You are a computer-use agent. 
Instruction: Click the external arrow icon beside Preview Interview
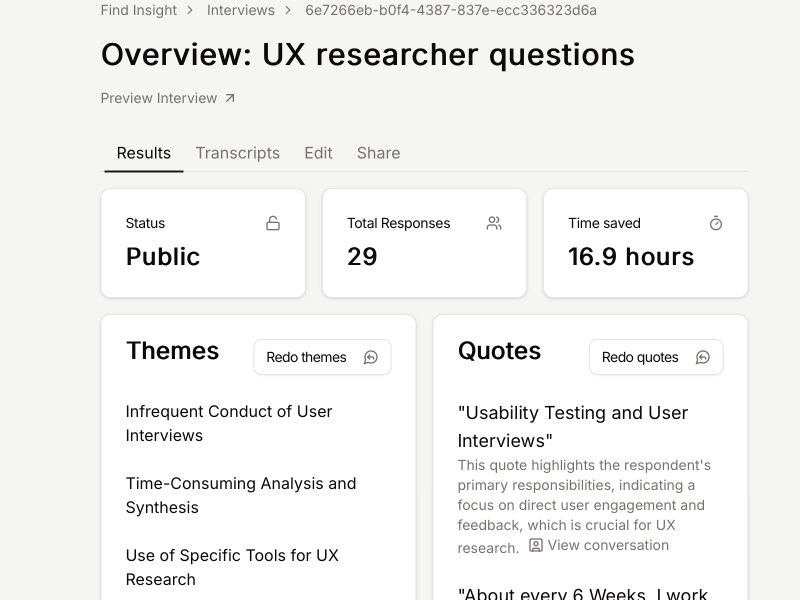click(x=230, y=98)
